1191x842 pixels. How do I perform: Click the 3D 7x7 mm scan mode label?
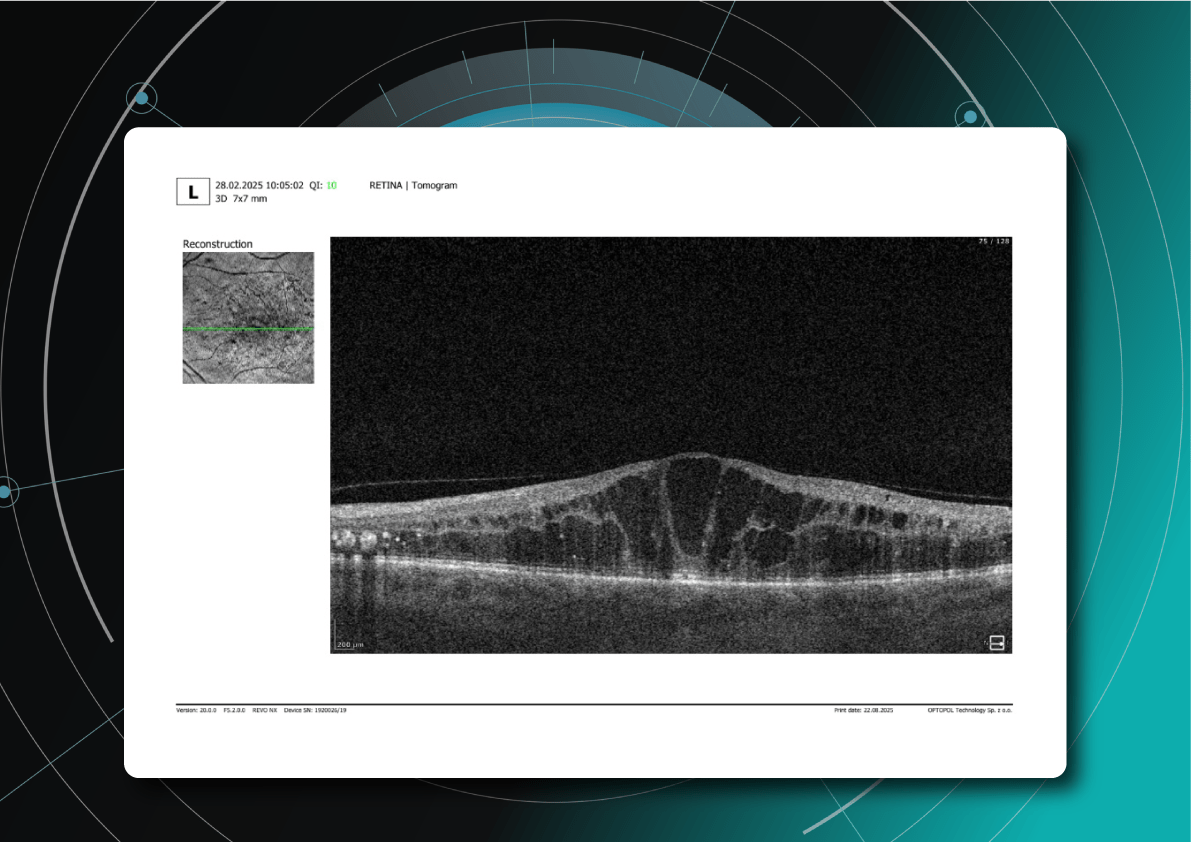(241, 199)
